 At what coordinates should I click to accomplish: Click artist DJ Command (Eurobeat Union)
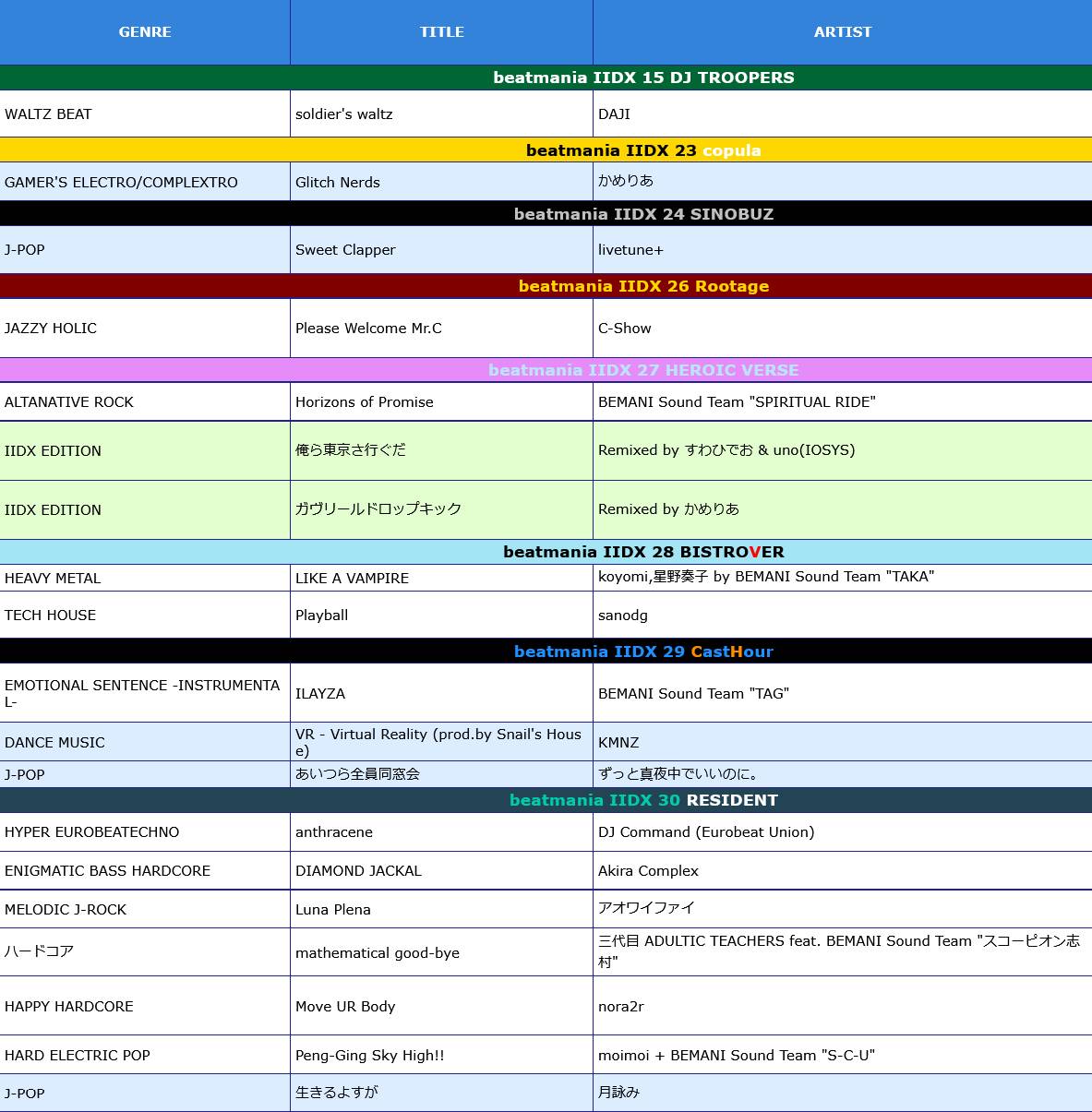(706, 832)
